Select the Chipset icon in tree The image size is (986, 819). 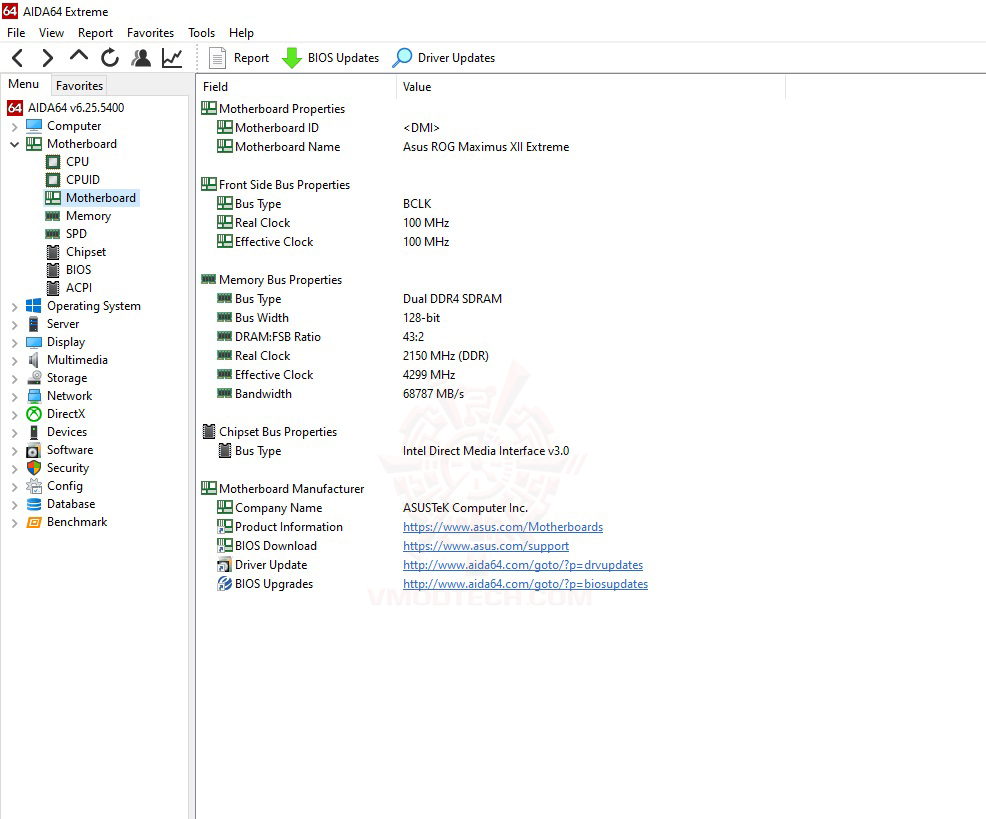tap(53, 252)
